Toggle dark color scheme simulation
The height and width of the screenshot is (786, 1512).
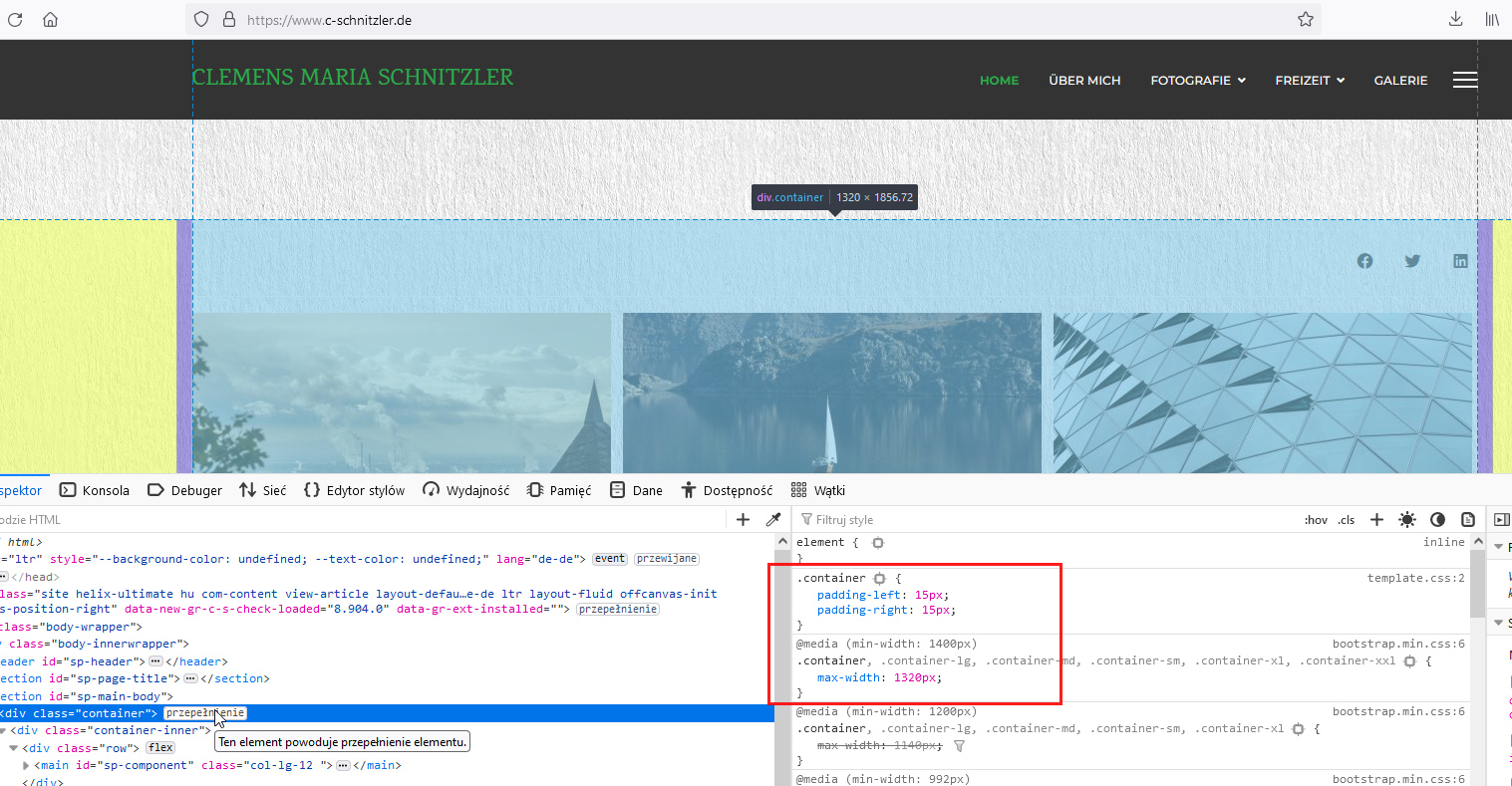point(1437,519)
